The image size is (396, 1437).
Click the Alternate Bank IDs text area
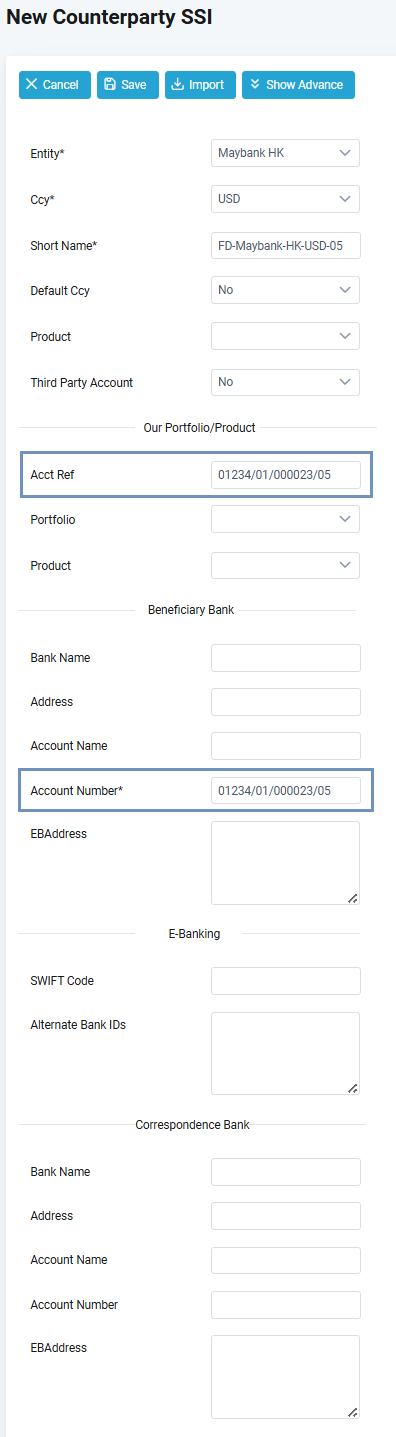point(285,1053)
